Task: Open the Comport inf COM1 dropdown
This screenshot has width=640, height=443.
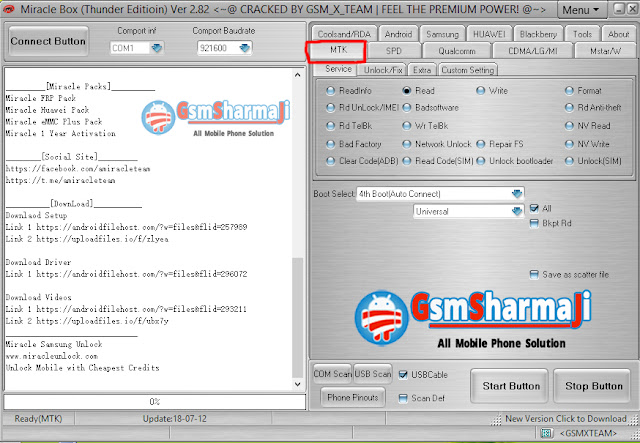Action: [157, 48]
